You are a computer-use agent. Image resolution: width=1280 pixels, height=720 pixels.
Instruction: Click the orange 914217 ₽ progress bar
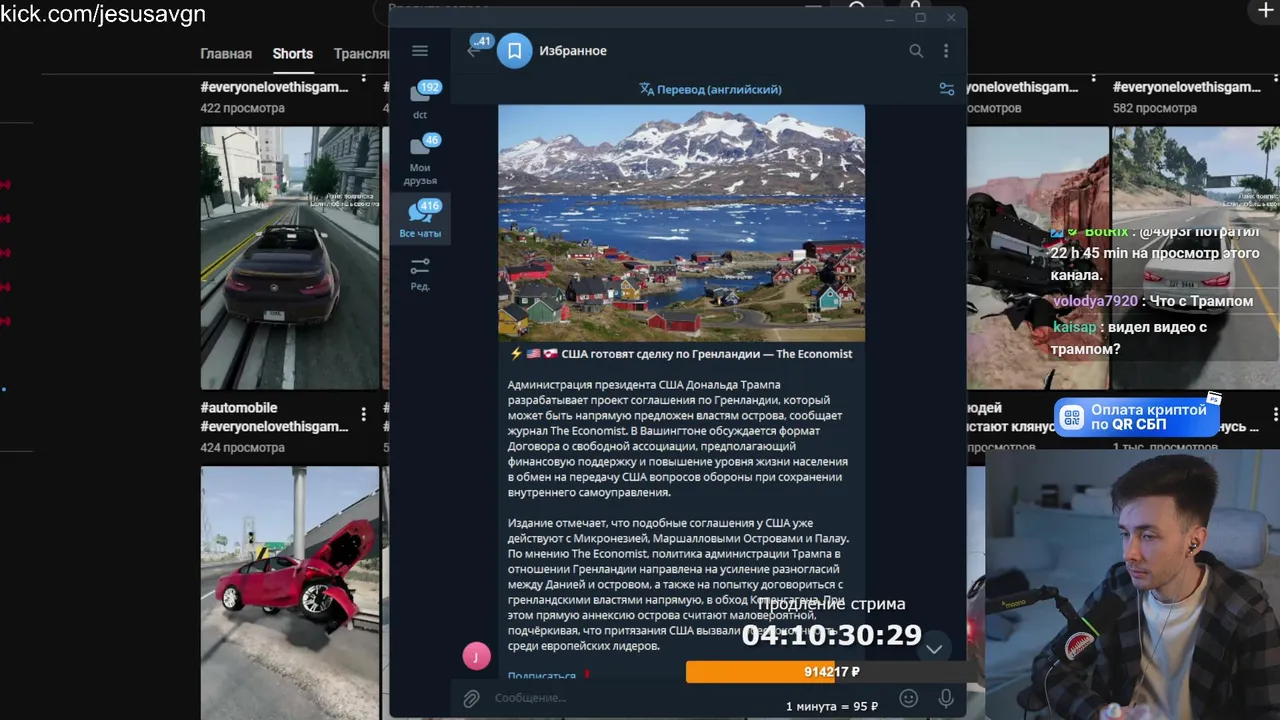832,672
